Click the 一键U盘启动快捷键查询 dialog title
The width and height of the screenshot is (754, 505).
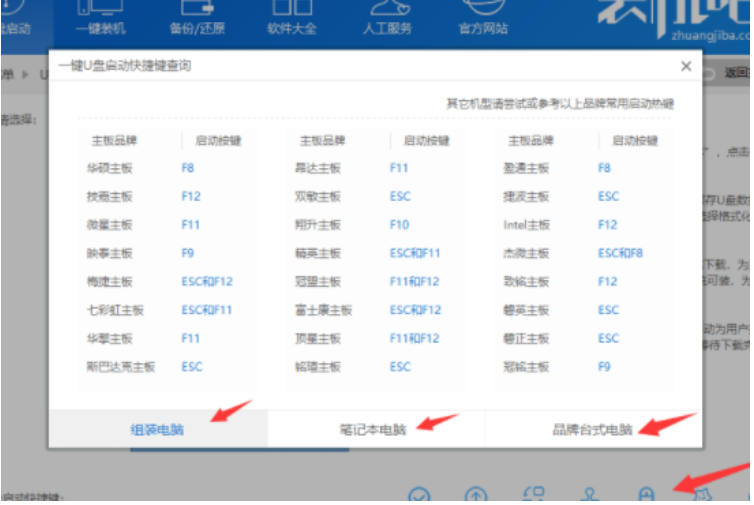click(125, 65)
